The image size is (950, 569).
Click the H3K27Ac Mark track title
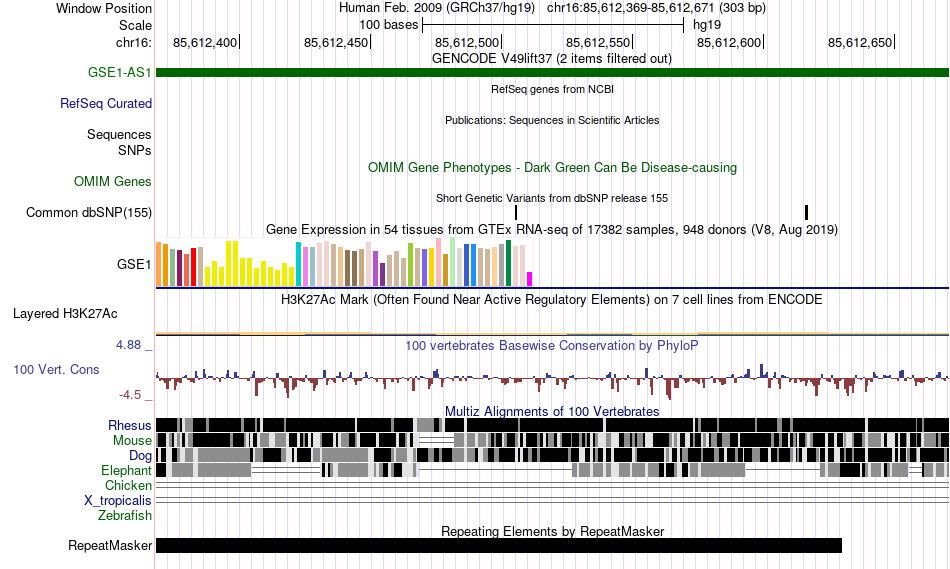click(x=552, y=299)
